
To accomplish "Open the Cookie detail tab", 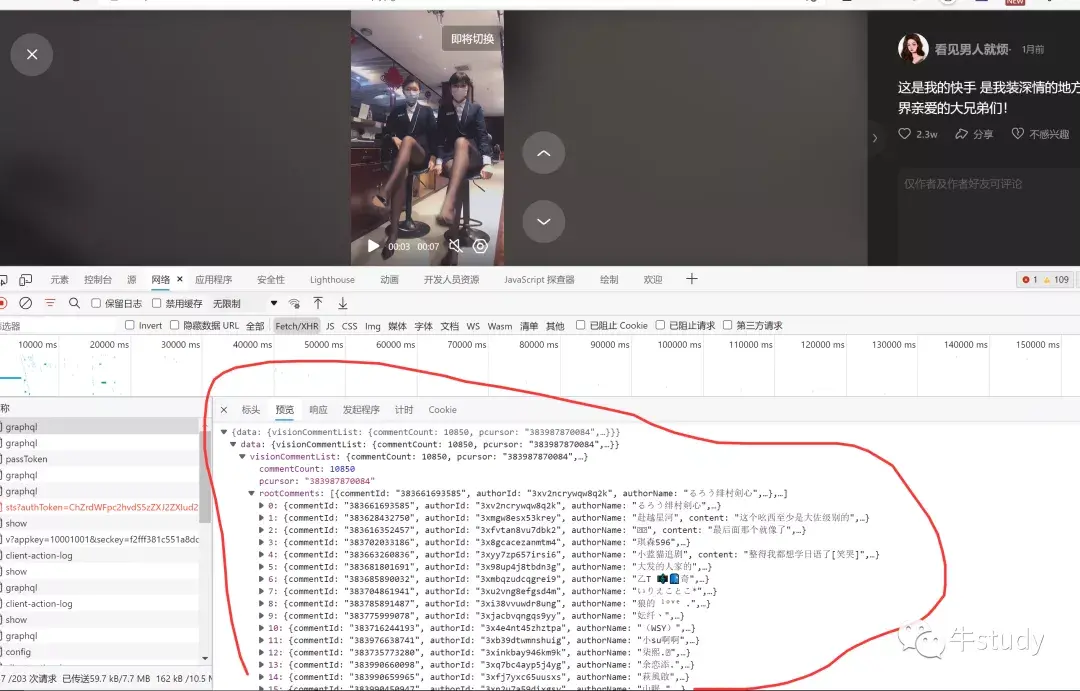I will click(x=442, y=410).
